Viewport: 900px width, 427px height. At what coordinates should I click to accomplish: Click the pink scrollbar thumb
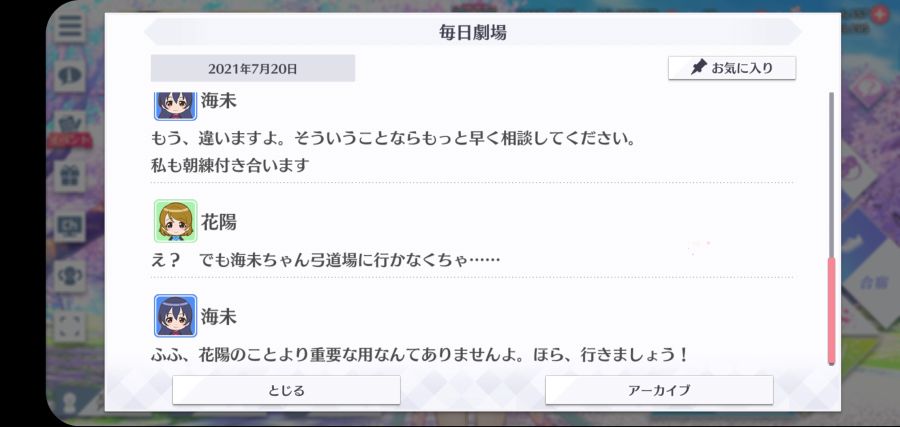(x=831, y=311)
